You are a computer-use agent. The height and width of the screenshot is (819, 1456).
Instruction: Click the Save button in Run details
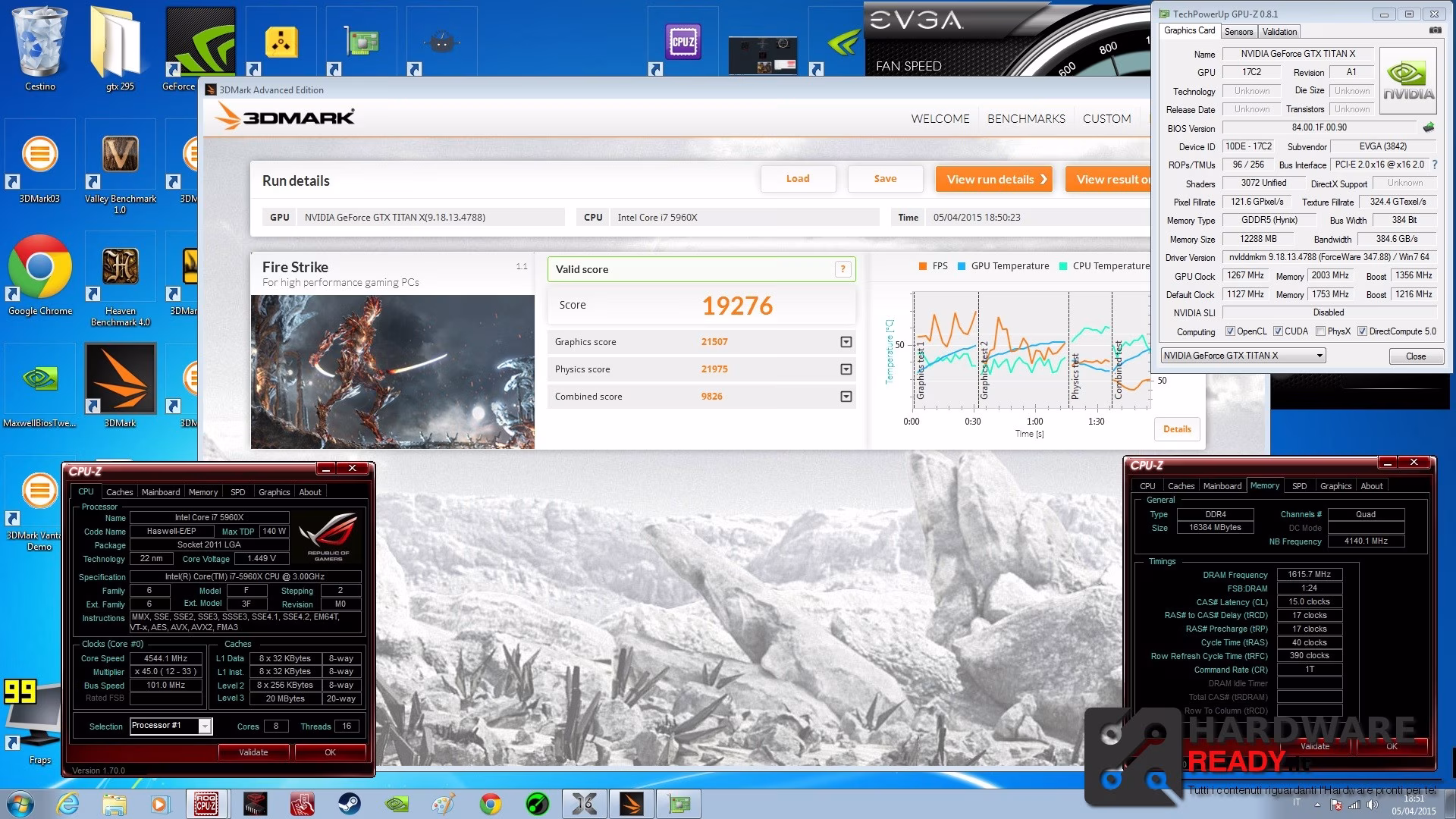pos(885,179)
